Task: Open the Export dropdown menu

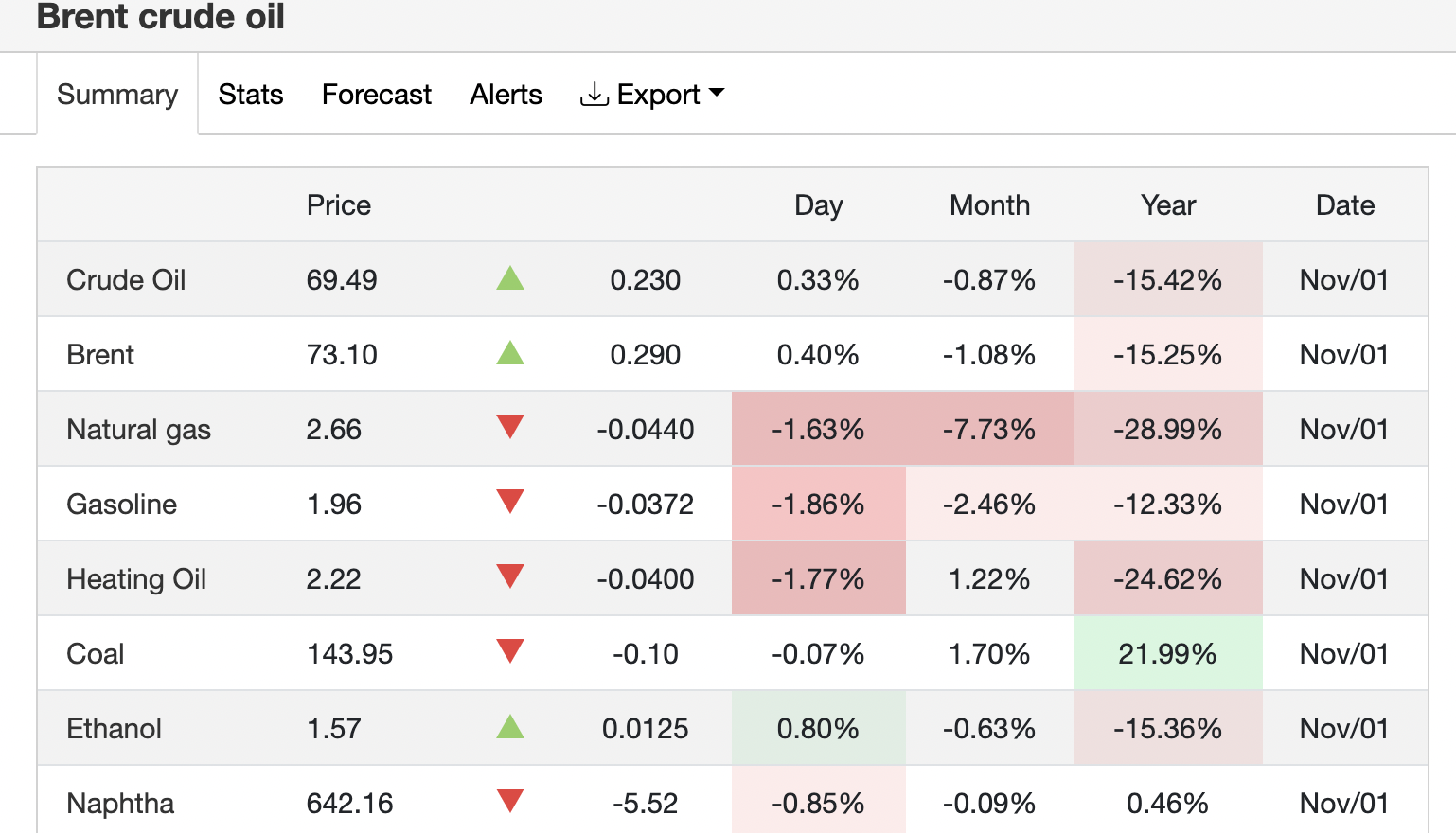Action: [x=652, y=95]
